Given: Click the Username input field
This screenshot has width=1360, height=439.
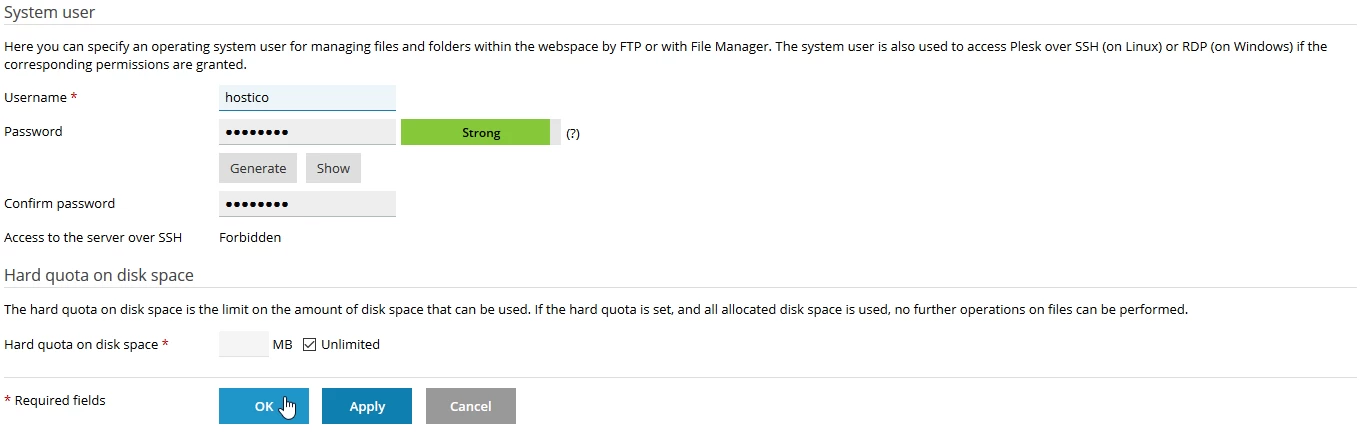Looking at the screenshot, I should coord(307,98).
